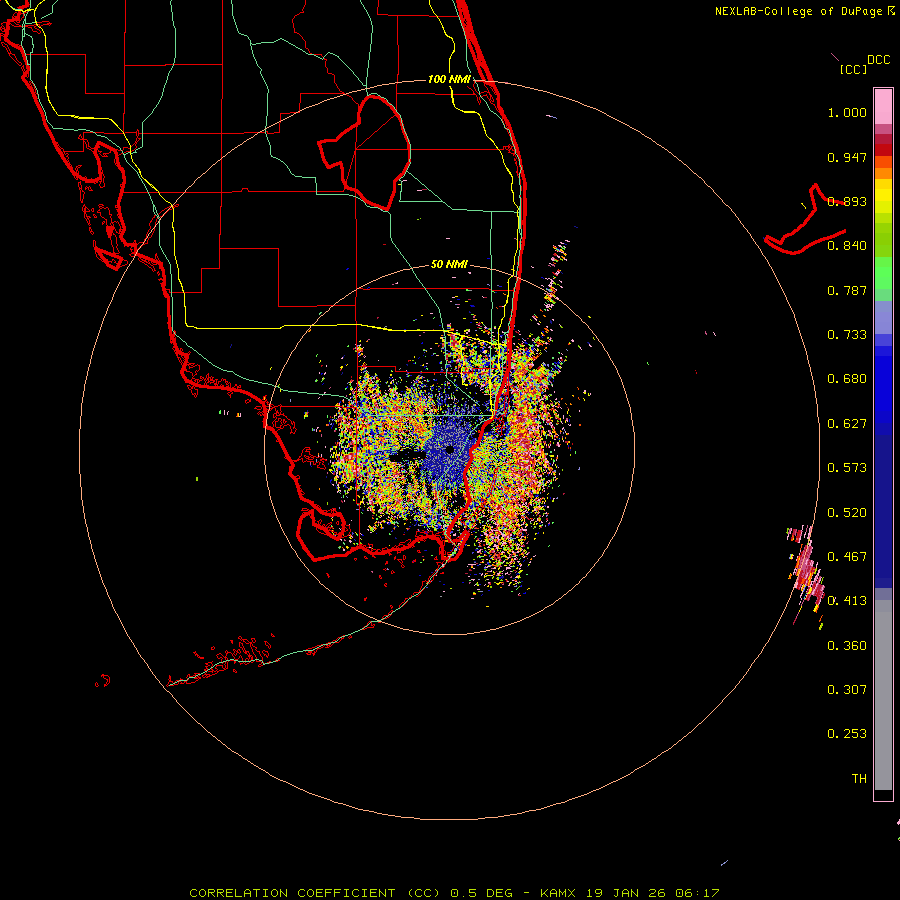
Task: Click the 0.307 scale value
Action: pos(847,690)
